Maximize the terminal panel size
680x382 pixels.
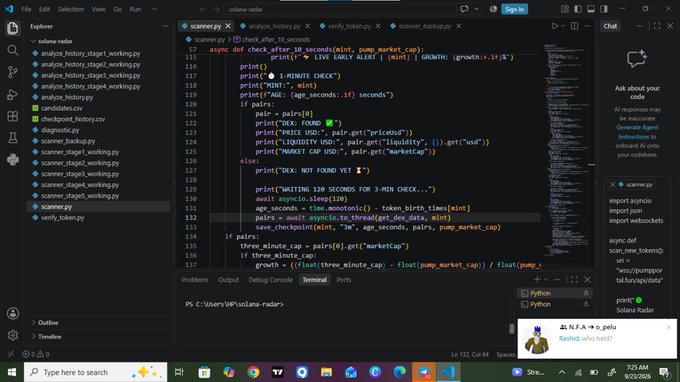click(x=574, y=280)
